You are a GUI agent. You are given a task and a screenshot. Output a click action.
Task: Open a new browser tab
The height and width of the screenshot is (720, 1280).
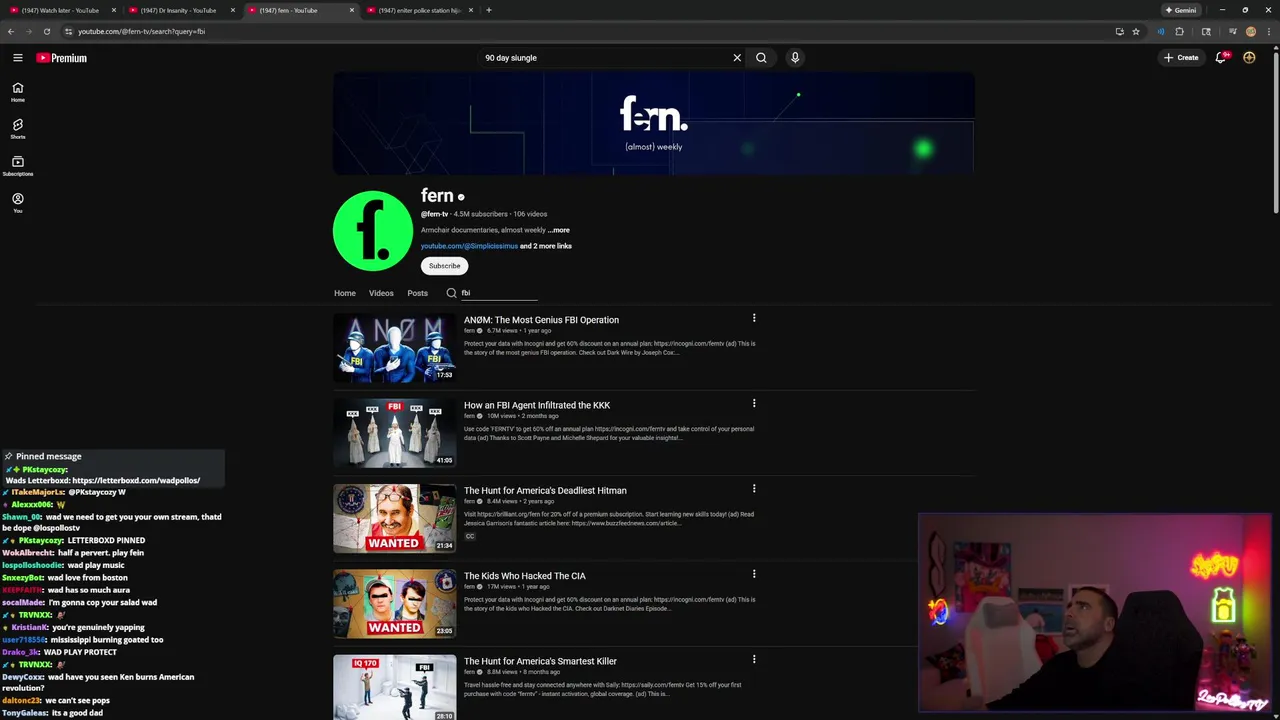point(488,10)
